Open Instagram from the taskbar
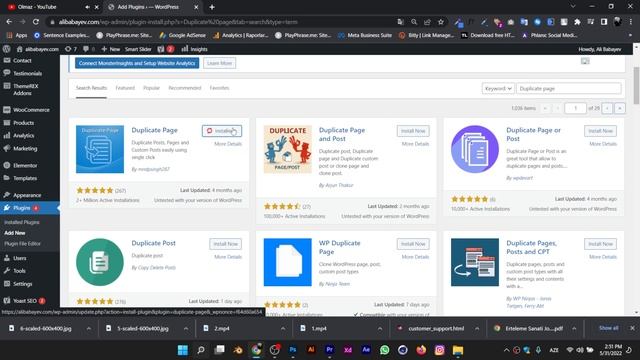 440,350
